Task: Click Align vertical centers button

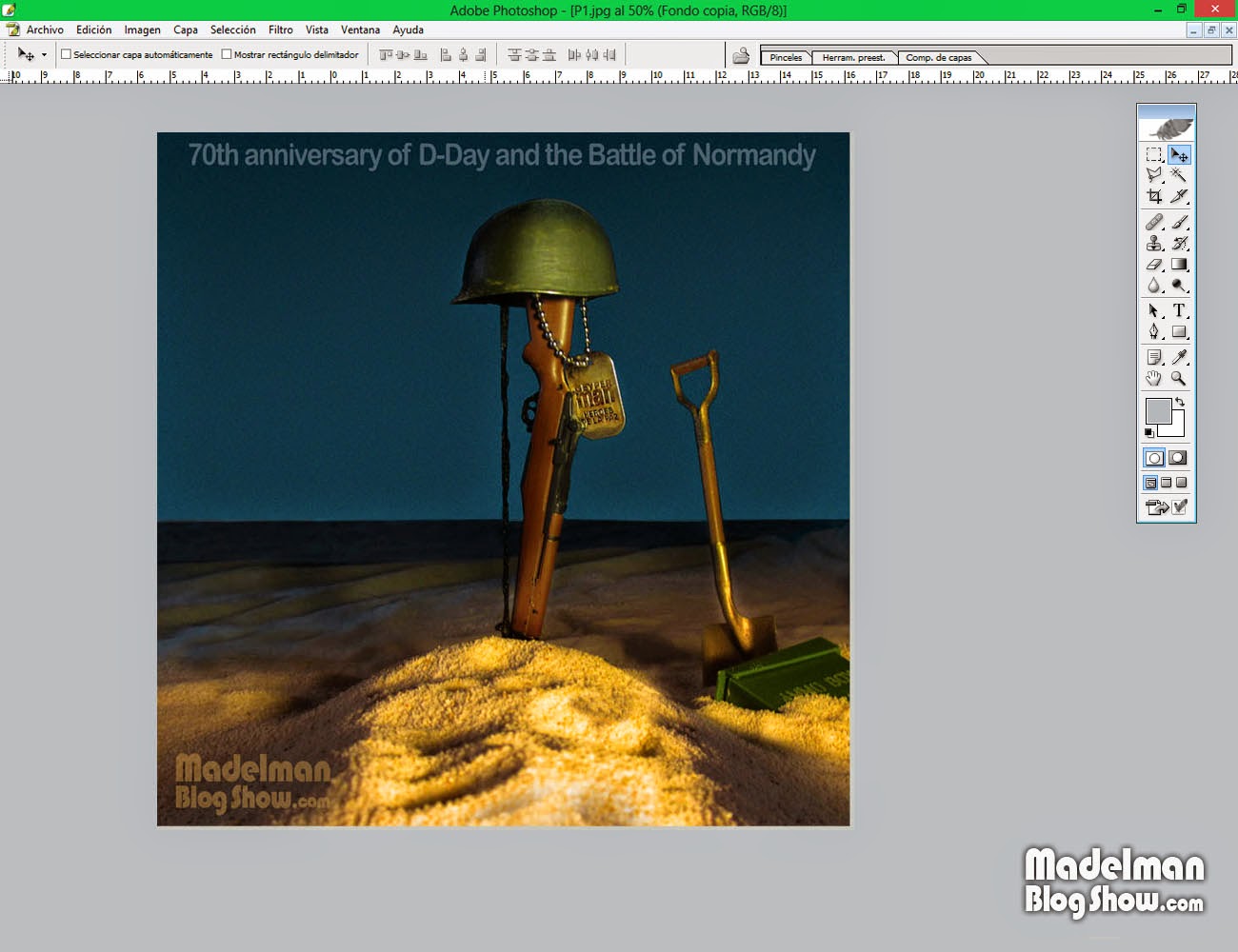Action: pyautogui.click(x=403, y=55)
